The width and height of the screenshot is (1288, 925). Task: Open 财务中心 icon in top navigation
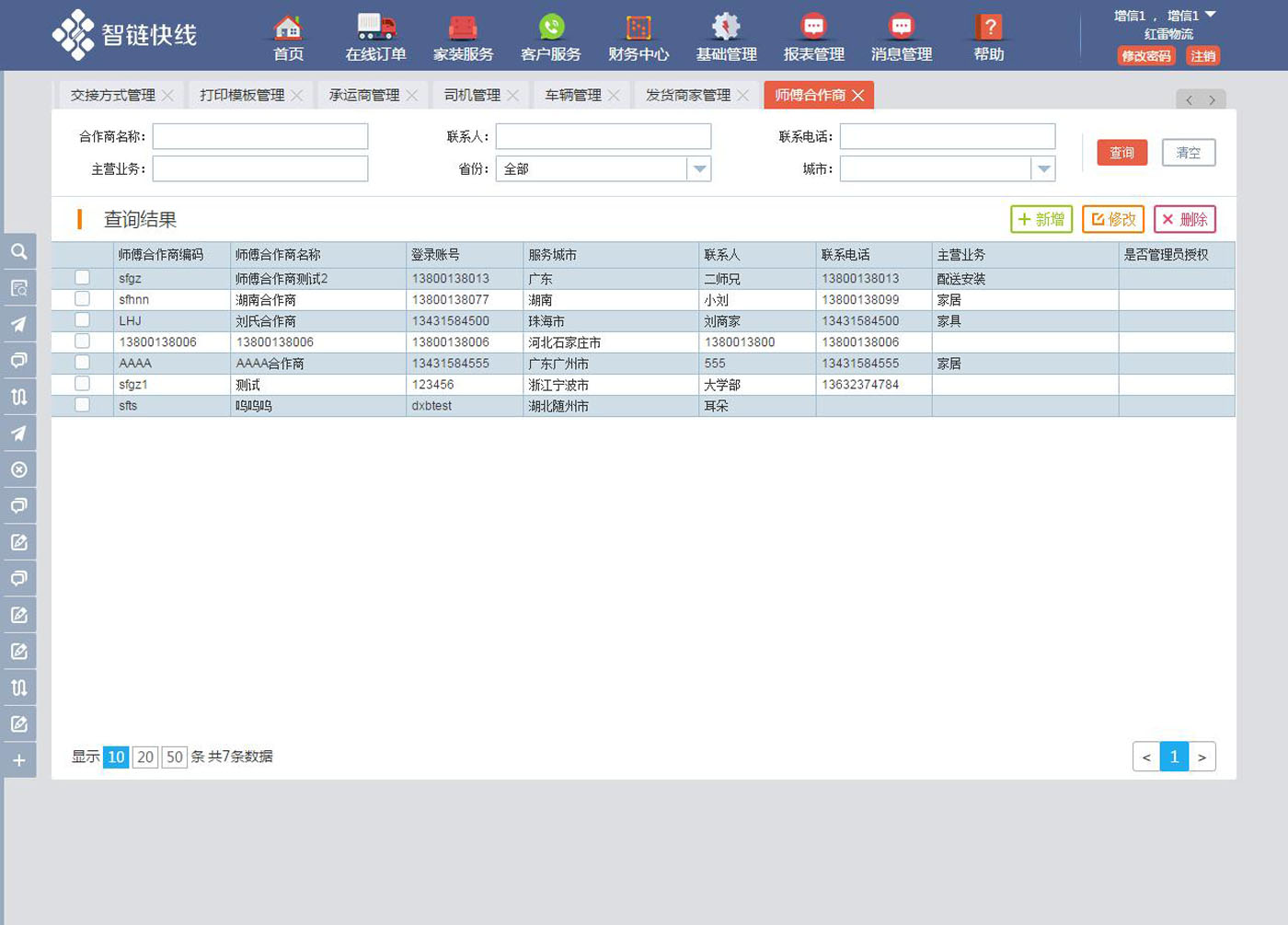pyautogui.click(x=638, y=28)
